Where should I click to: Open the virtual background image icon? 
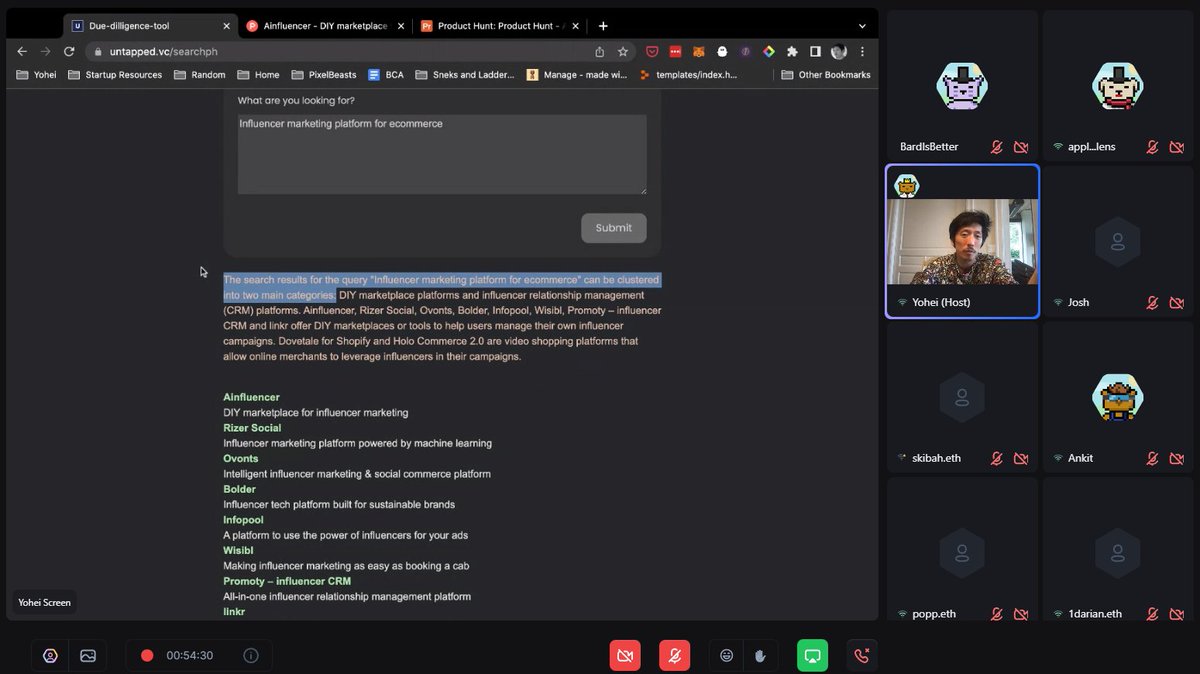coord(88,655)
